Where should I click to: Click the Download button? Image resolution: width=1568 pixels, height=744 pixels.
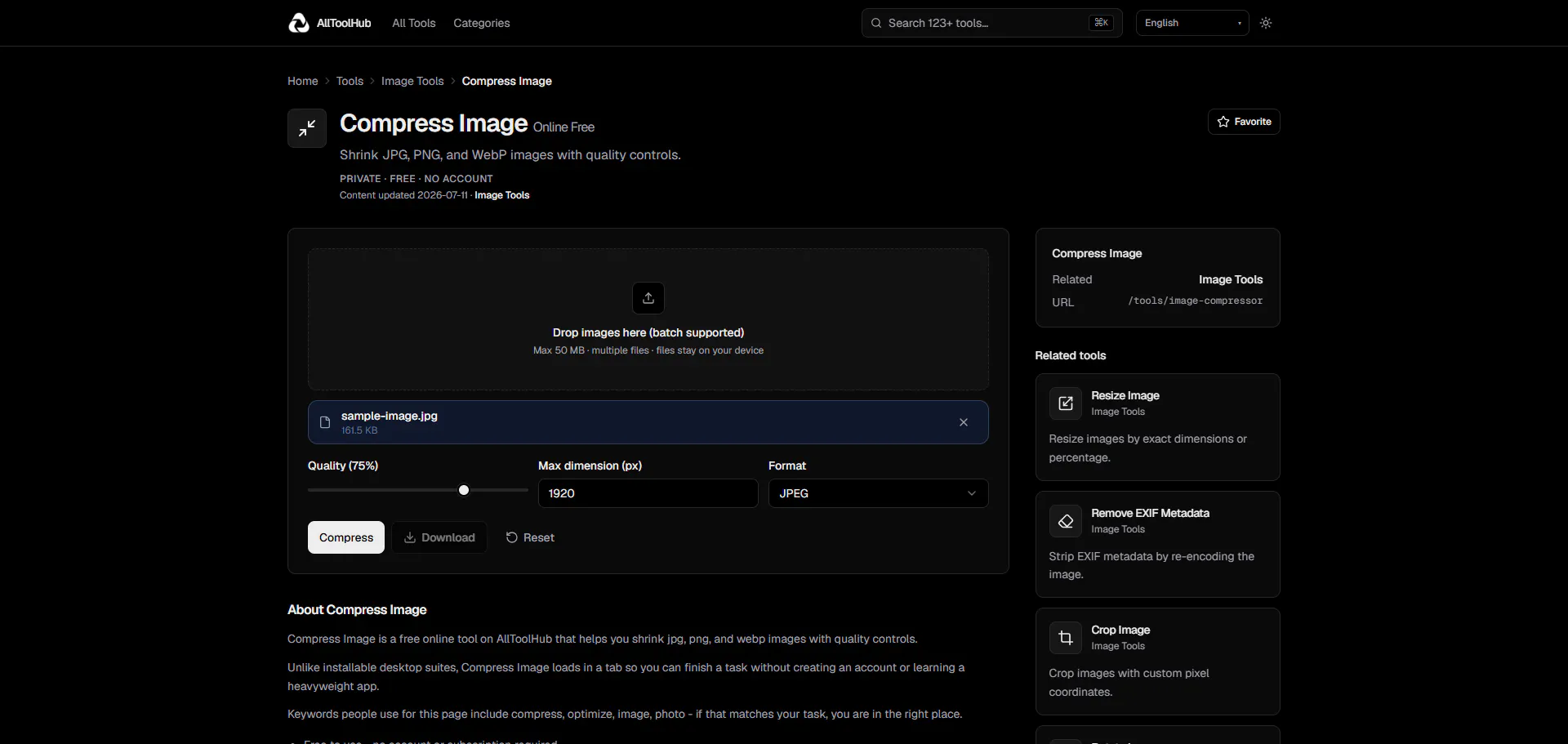(439, 537)
